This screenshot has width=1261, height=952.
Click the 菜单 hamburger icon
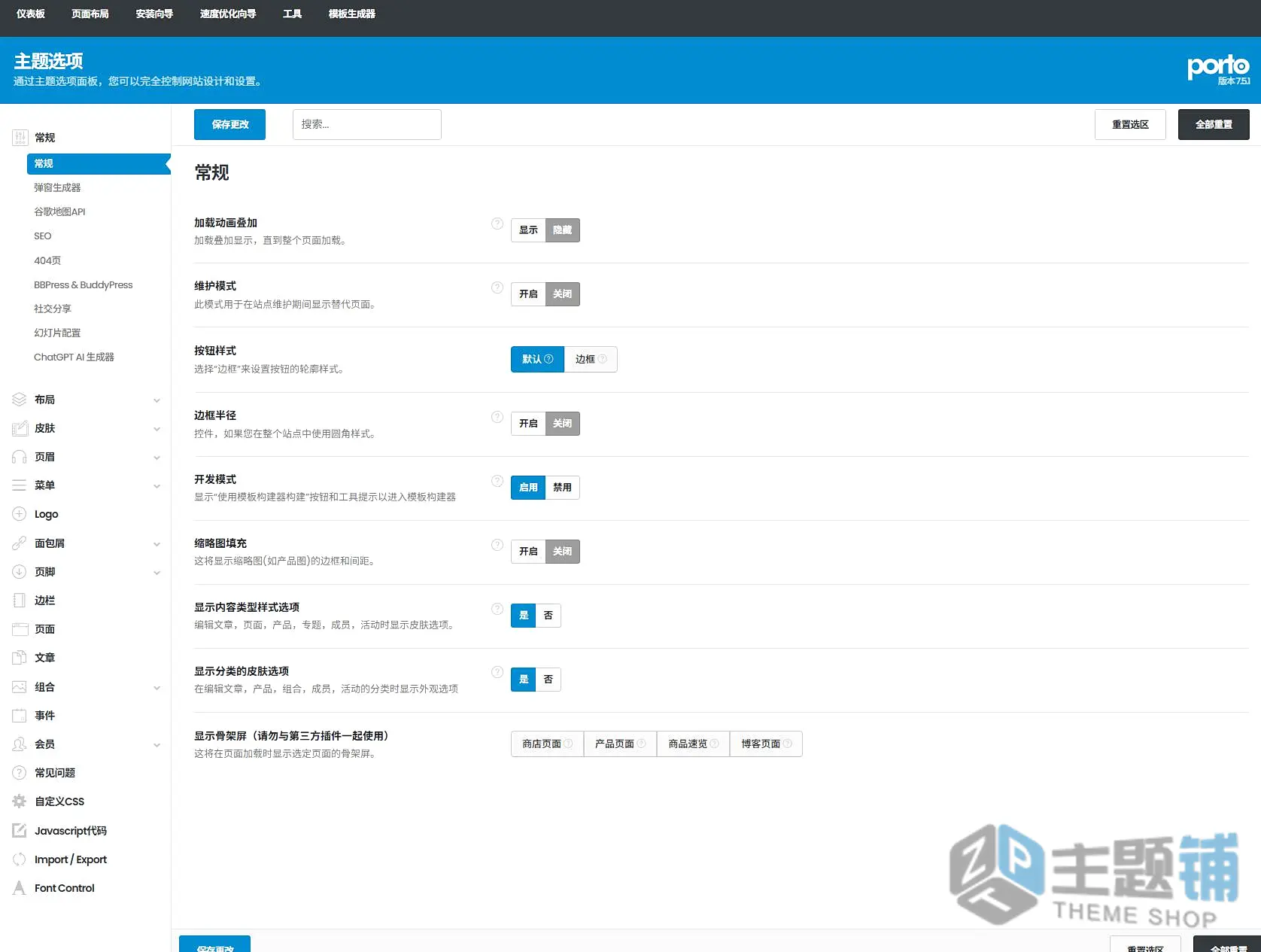[20, 485]
